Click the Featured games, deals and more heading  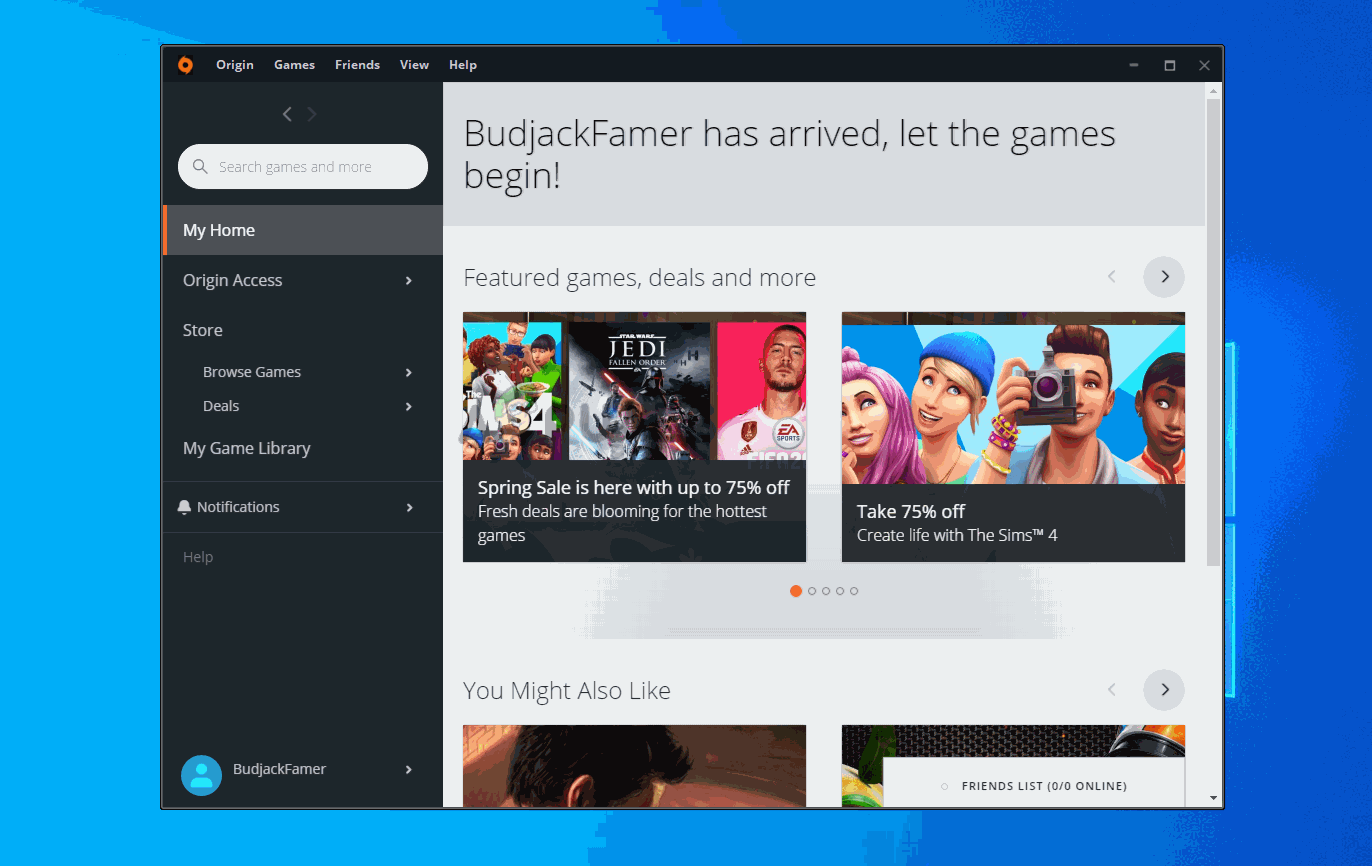pyautogui.click(x=640, y=277)
